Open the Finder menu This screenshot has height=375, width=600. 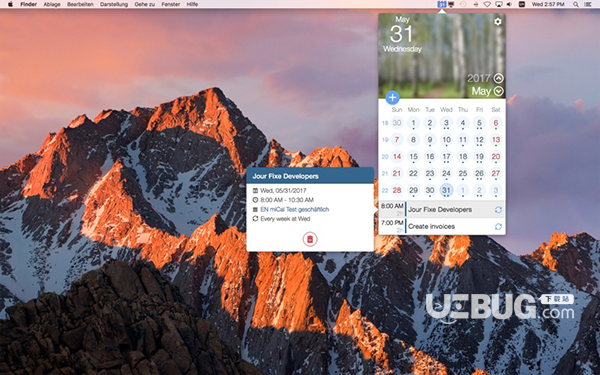tap(29, 4)
